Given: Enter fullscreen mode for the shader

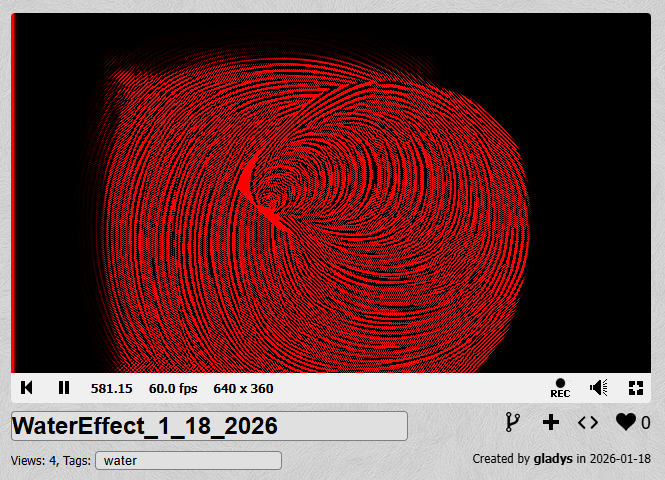Looking at the screenshot, I should [635, 388].
